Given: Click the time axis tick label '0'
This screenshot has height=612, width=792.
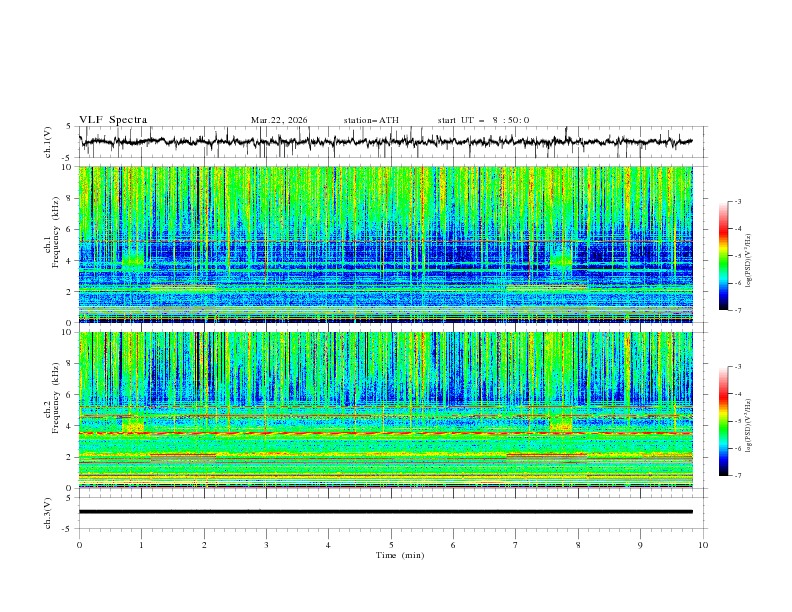Looking at the screenshot, I should tap(79, 545).
